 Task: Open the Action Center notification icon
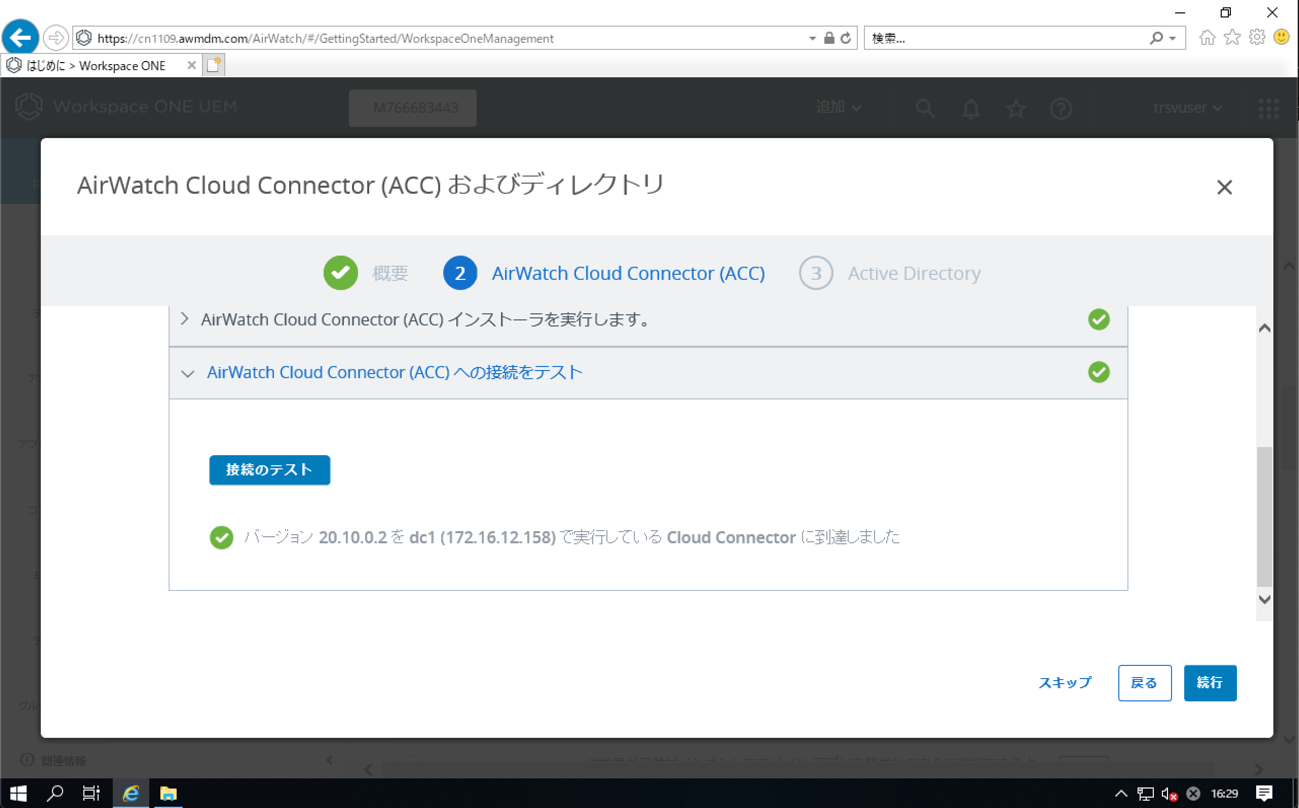(x=1264, y=793)
